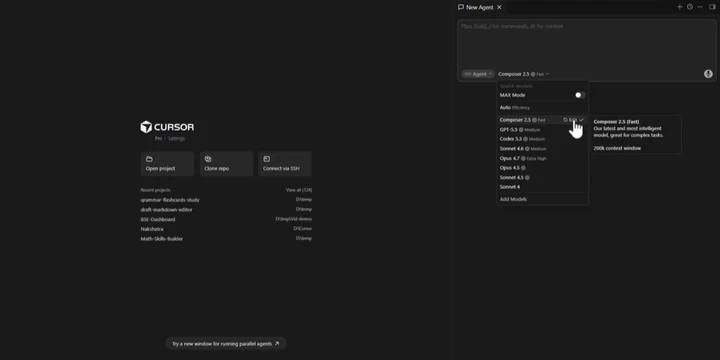Open recent project draft-markdown-editor
This screenshot has height=360, width=720.
(x=166, y=209)
